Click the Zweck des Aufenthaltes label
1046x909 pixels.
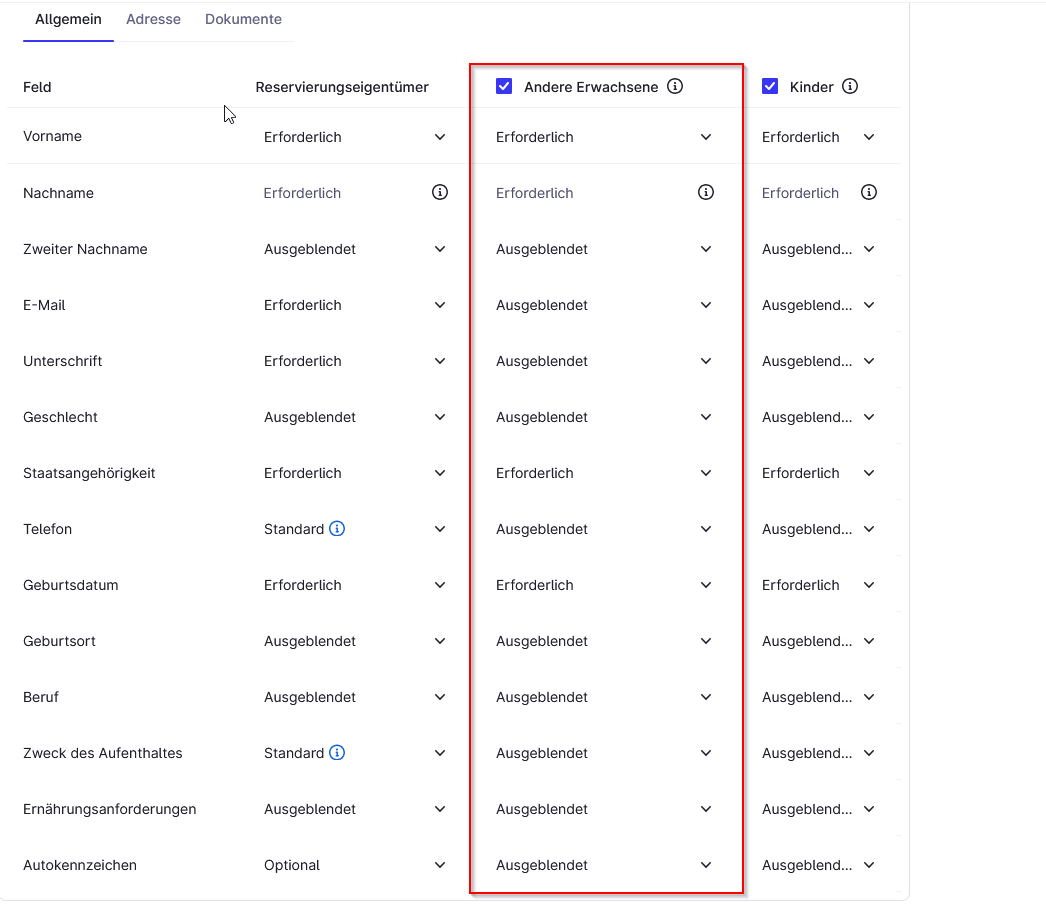103,754
